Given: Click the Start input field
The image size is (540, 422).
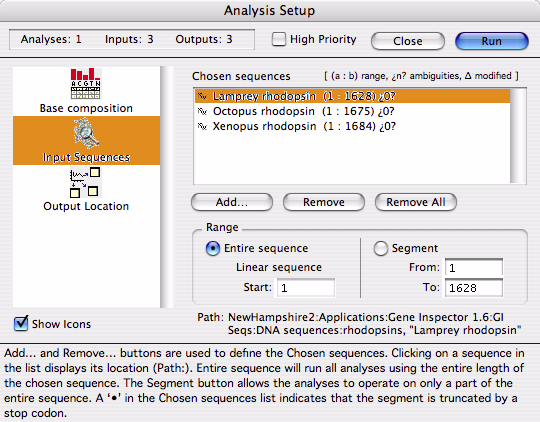Looking at the screenshot, I should 305,288.
